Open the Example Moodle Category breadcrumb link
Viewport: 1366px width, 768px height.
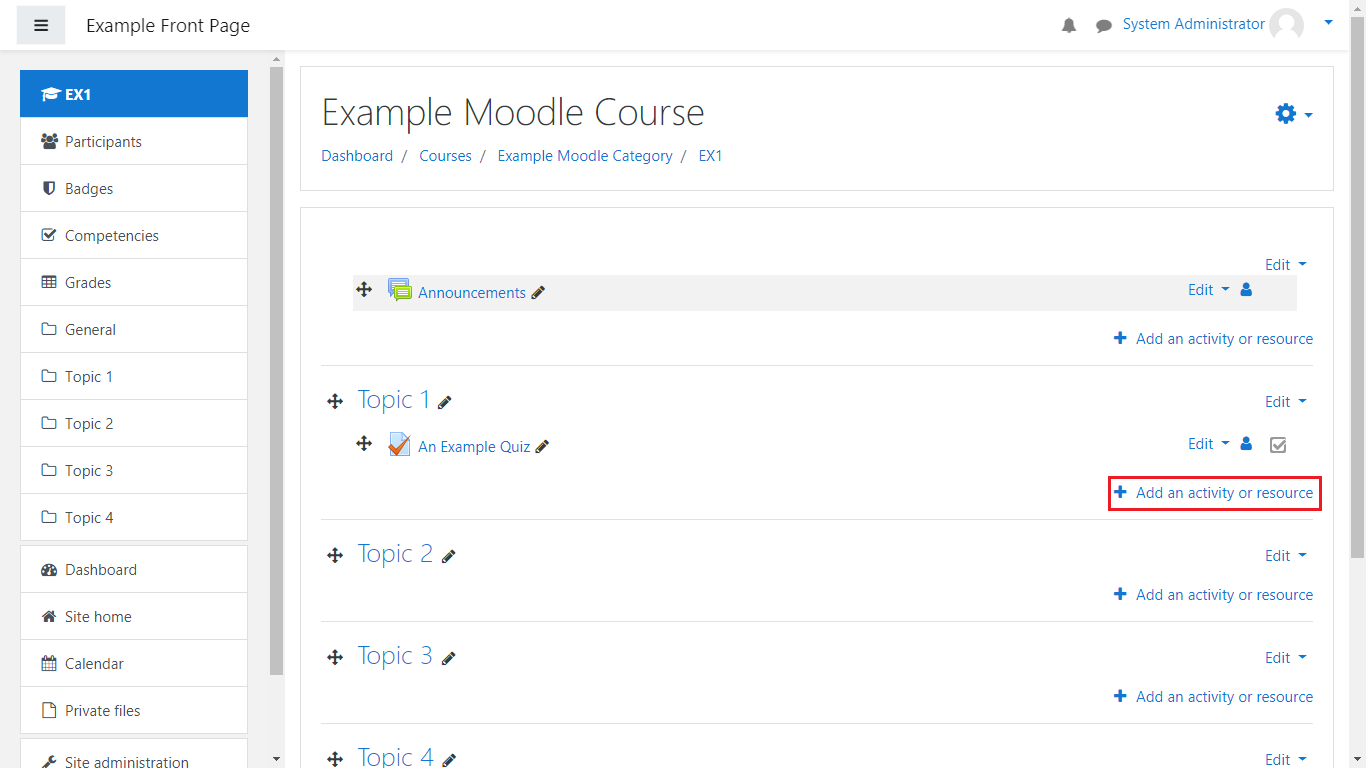(x=585, y=156)
